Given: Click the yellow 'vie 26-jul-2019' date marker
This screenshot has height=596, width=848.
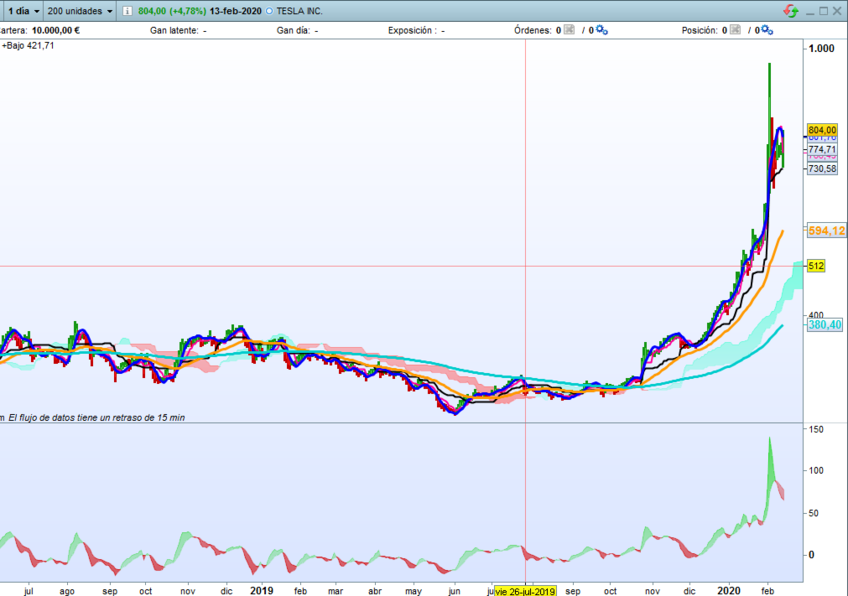Looking at the screenshot, I should pos(525,591).
